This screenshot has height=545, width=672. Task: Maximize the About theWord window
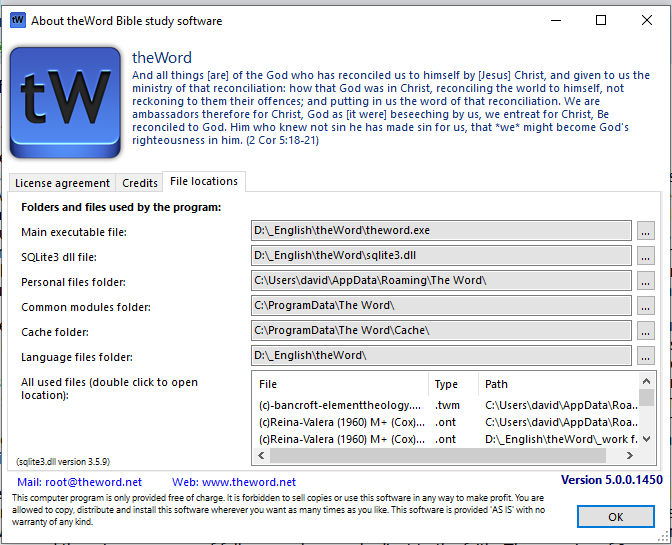point(601,20)
